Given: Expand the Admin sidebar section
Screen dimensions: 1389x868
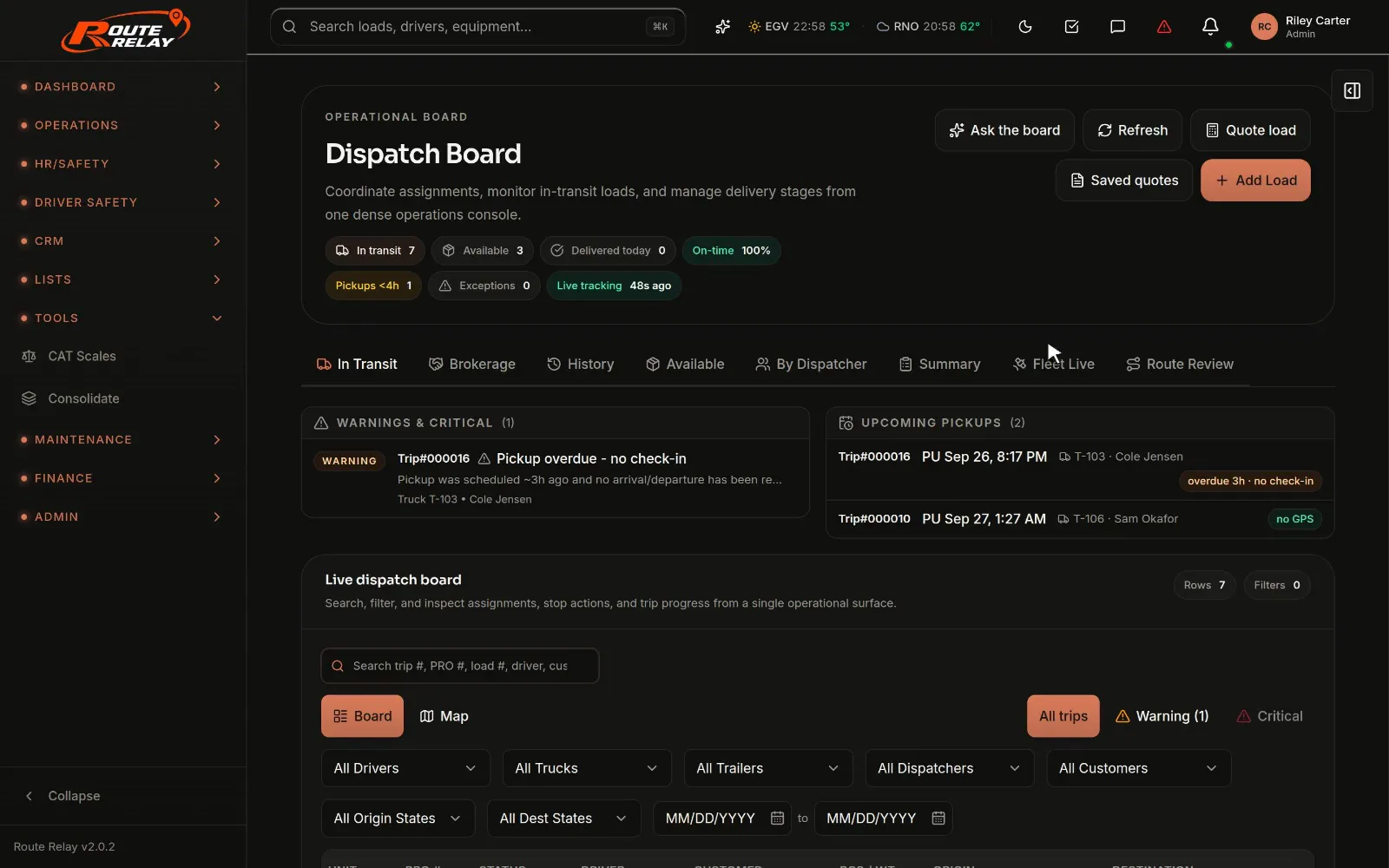Looking at the screenshot, I should [123, 516].
